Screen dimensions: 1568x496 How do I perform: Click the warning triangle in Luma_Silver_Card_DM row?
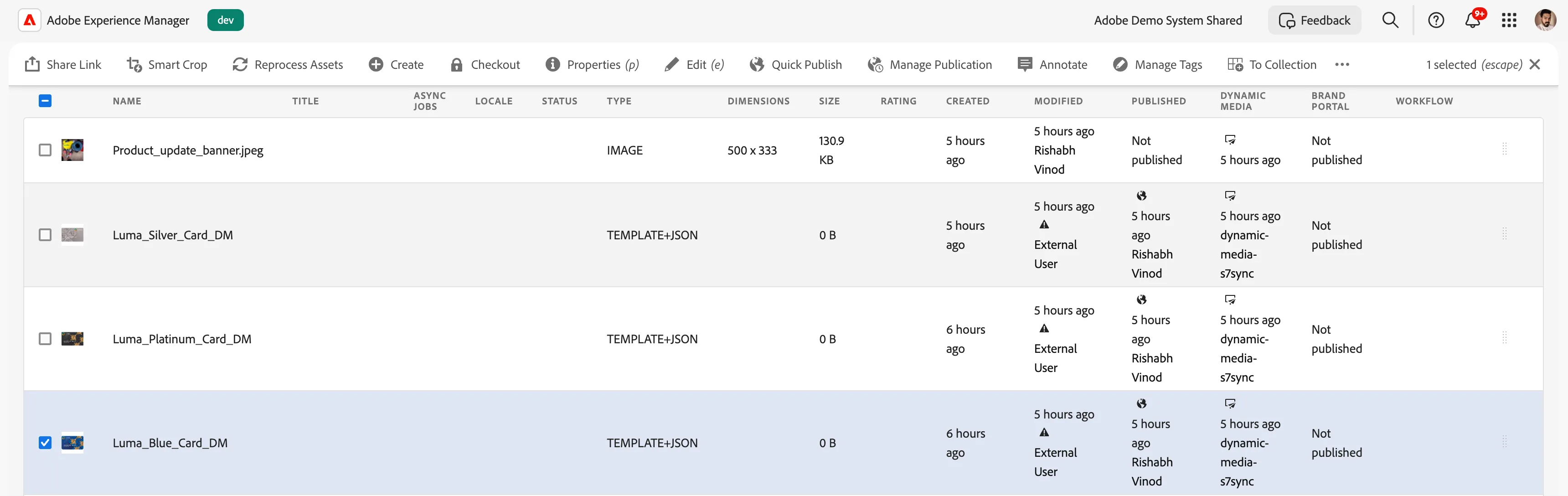pyautogui.click(x=1044, y=225)
